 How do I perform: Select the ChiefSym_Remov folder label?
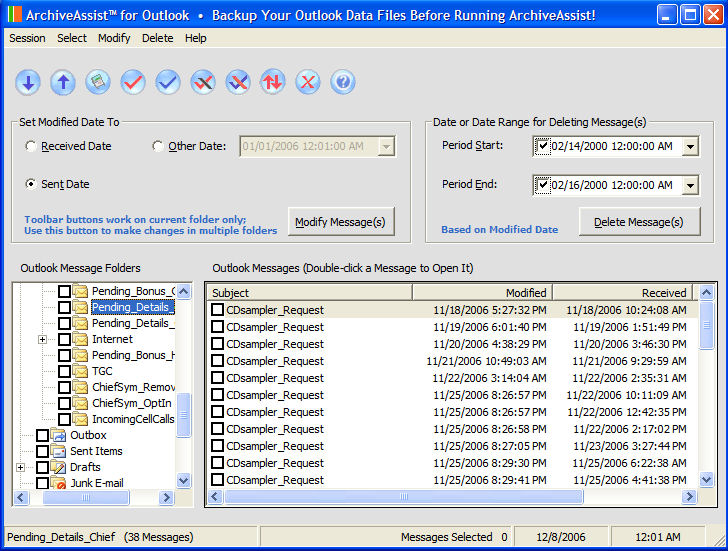point(133,387)
